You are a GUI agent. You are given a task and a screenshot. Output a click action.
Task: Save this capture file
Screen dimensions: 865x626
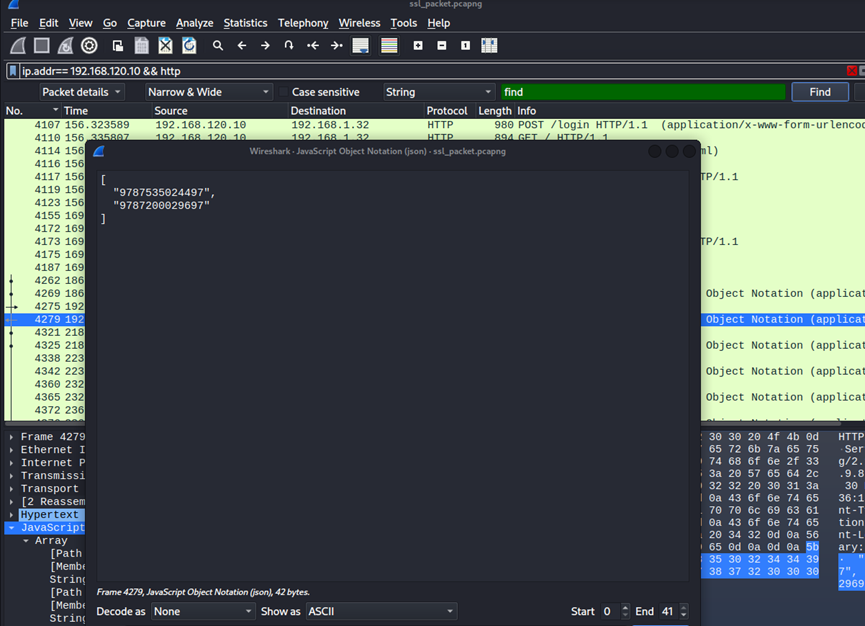click(142, 45)
